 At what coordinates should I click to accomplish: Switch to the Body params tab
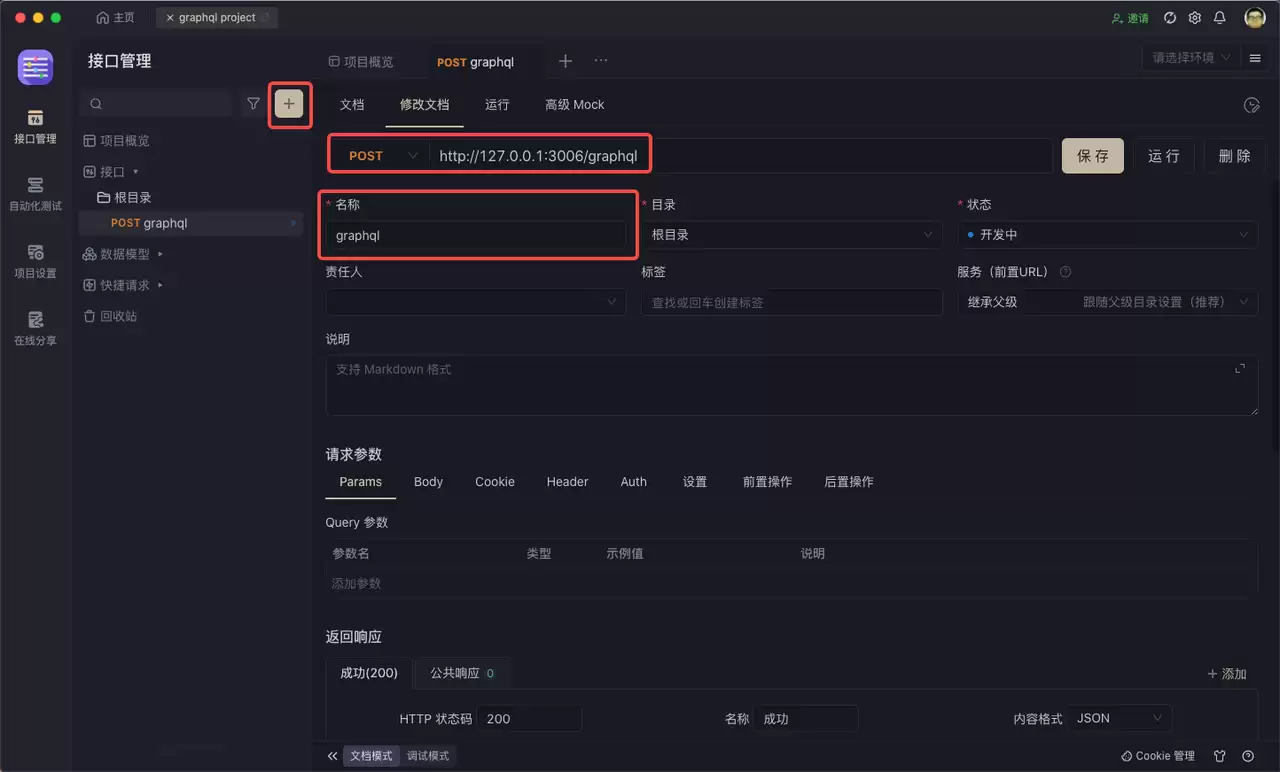pyautogui.click(x=428, y=482)
